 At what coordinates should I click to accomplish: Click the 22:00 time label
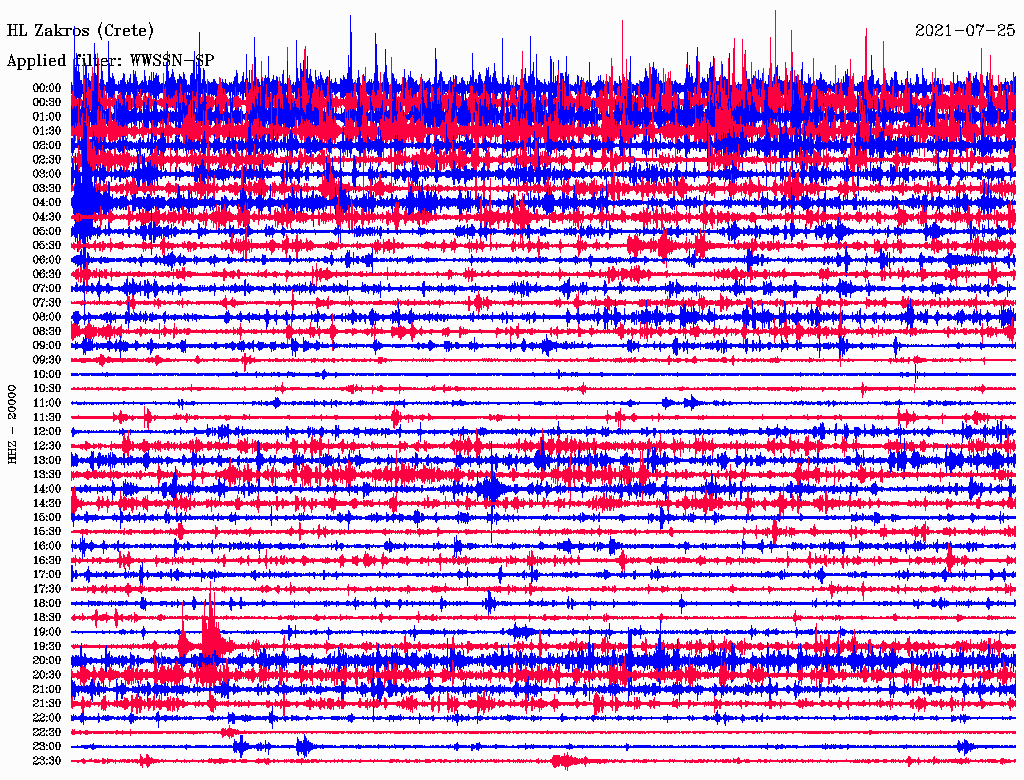coord(47,718)
